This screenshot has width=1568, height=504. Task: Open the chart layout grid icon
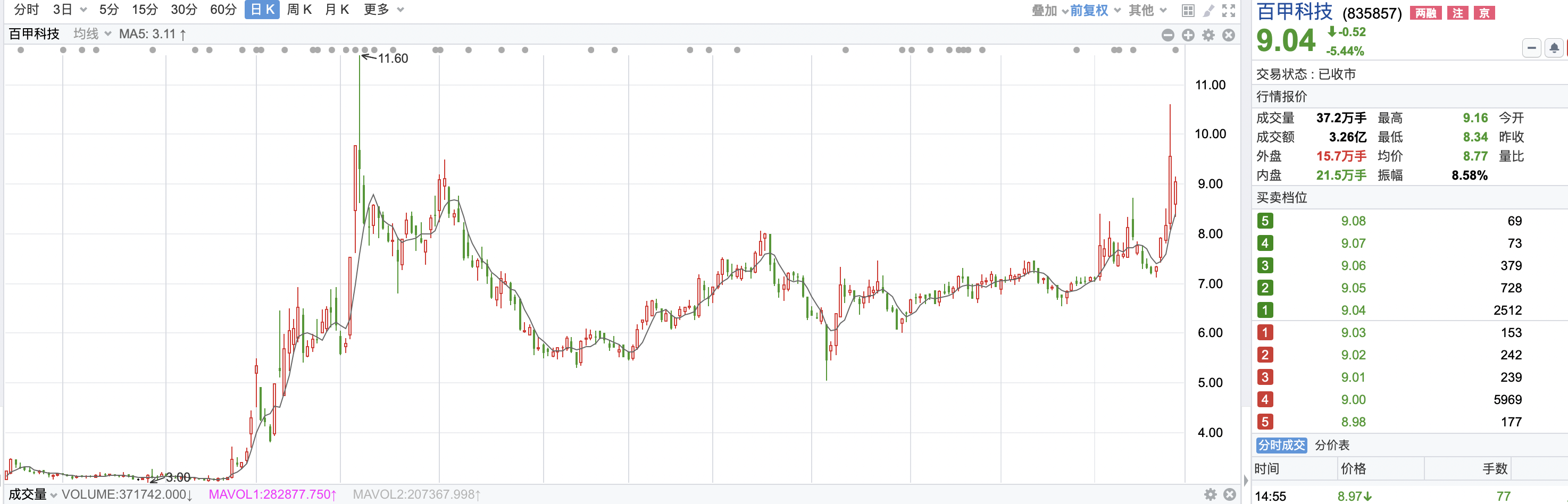tap(1188, 10)
